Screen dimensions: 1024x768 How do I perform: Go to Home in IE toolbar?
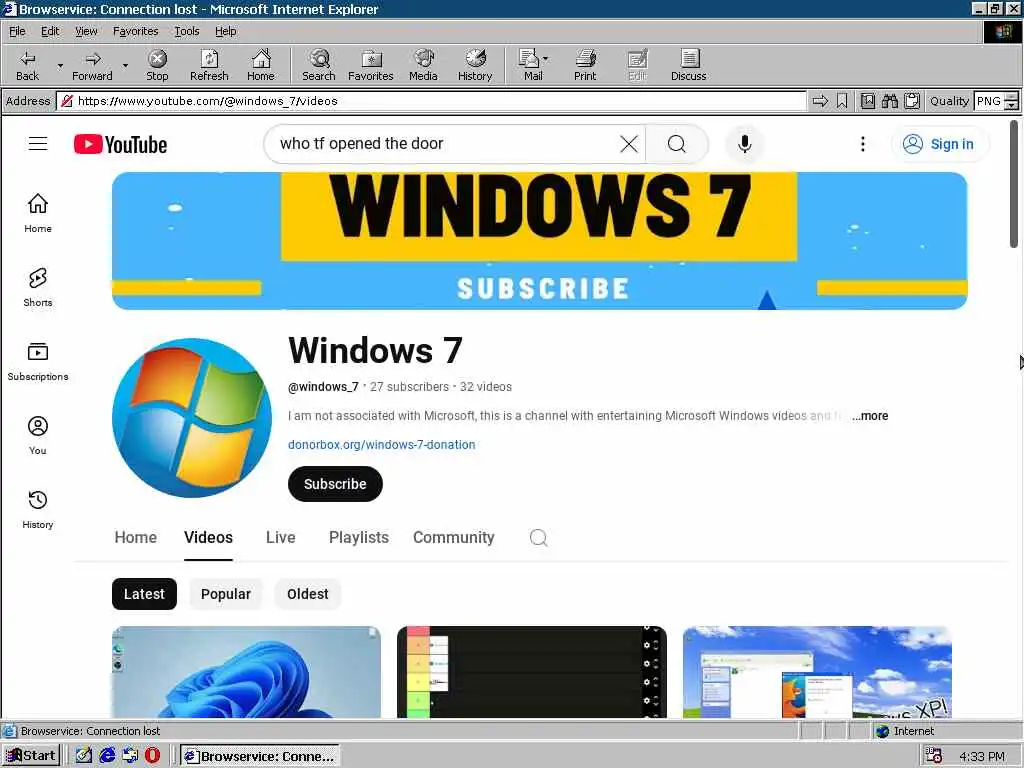261,65
